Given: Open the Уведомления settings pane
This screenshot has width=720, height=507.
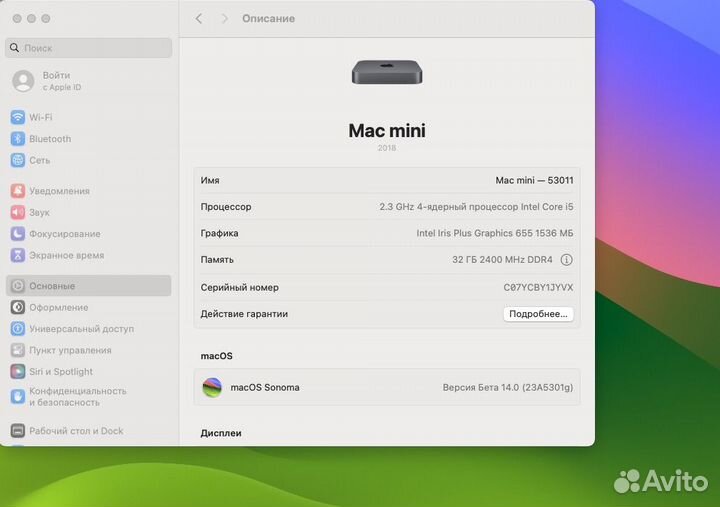Looking at the screenshot, I should pos(89,191).
